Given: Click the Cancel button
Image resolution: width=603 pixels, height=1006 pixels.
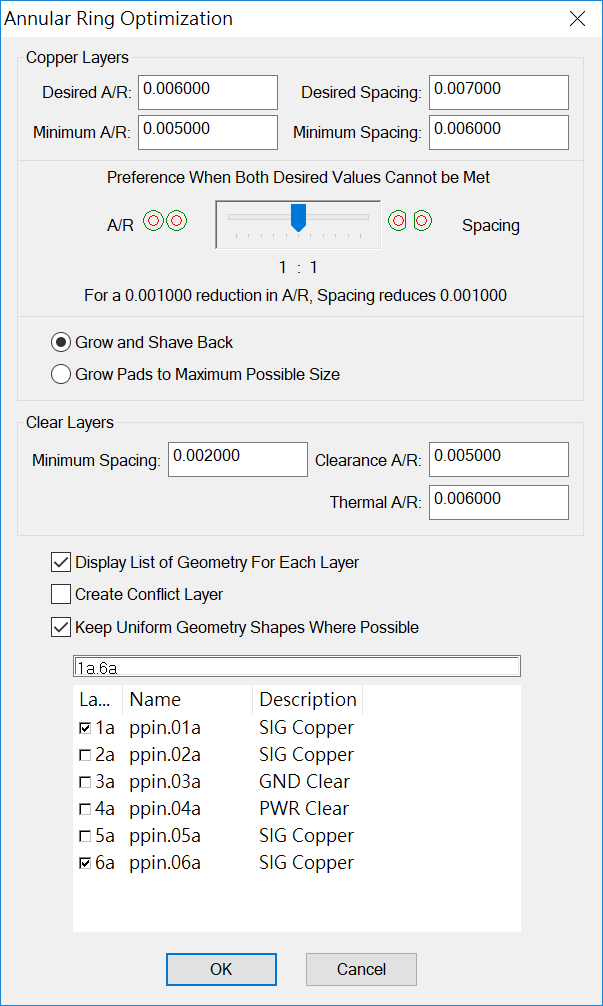Looking at the screenshot, I should point(361,969).
